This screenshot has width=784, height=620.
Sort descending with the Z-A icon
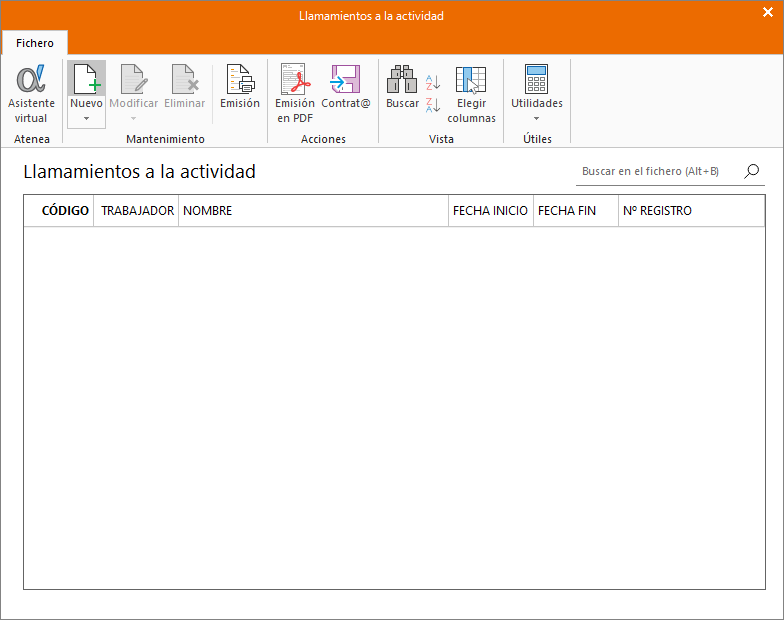pos(433,105)
